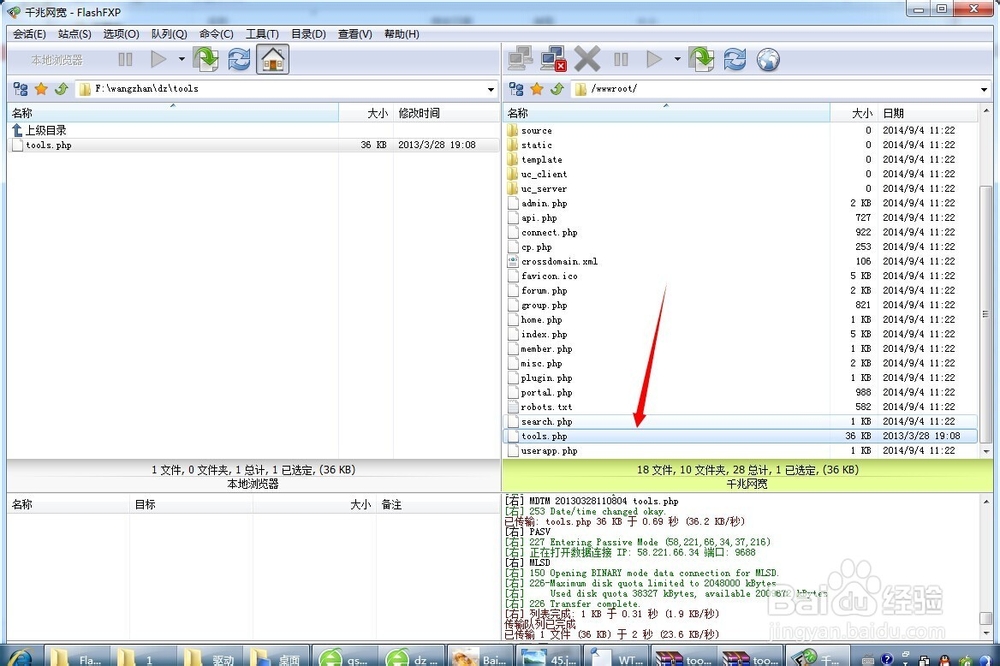Refresh the remote /wwwroot/ file list

(x=735, y=59)
